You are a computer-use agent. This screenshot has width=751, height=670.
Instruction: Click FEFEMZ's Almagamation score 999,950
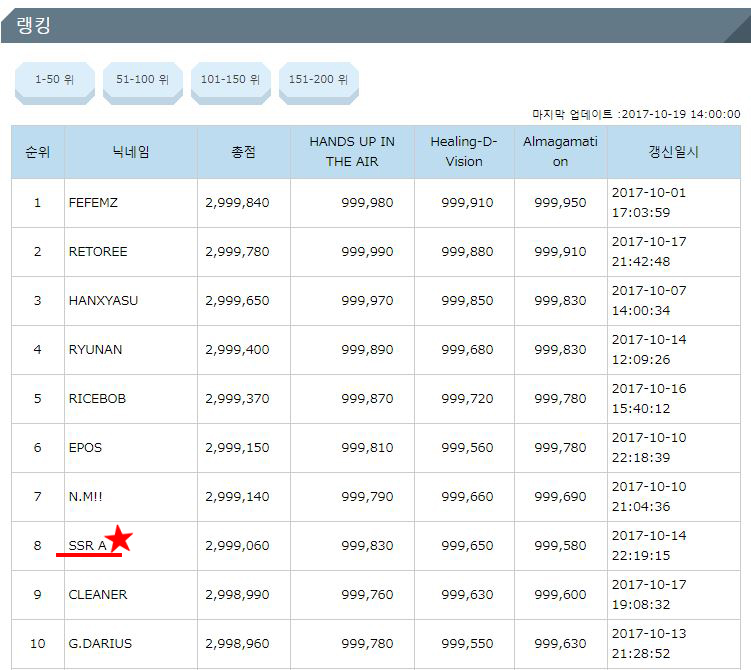coord(560,203)
